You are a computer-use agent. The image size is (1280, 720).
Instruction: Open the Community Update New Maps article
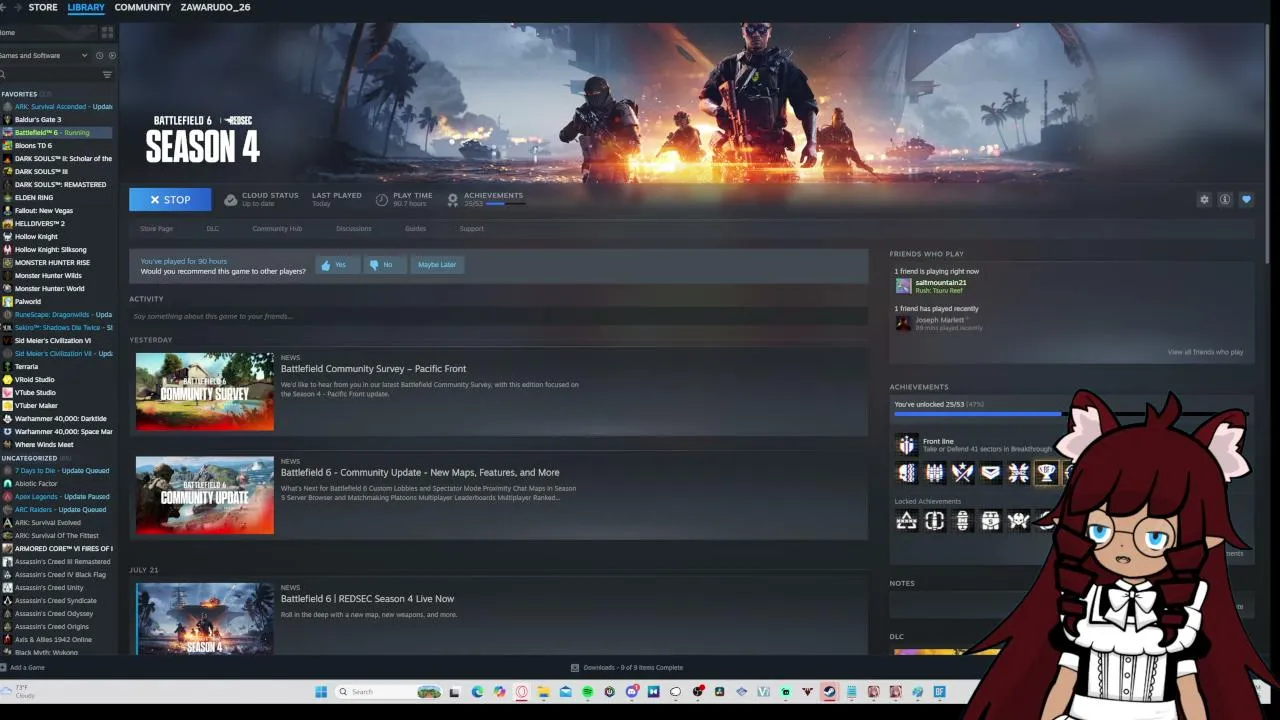pos(420,473)
